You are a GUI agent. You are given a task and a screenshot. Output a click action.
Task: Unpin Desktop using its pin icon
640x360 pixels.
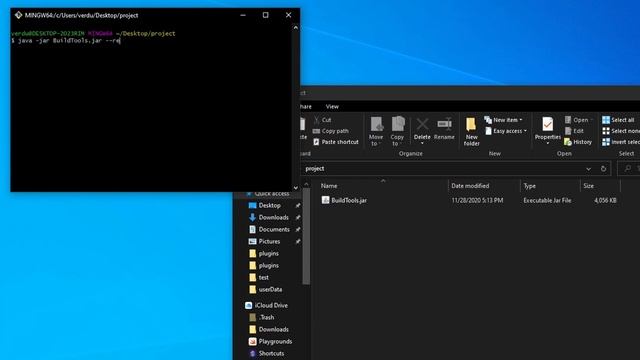point(298,205)
